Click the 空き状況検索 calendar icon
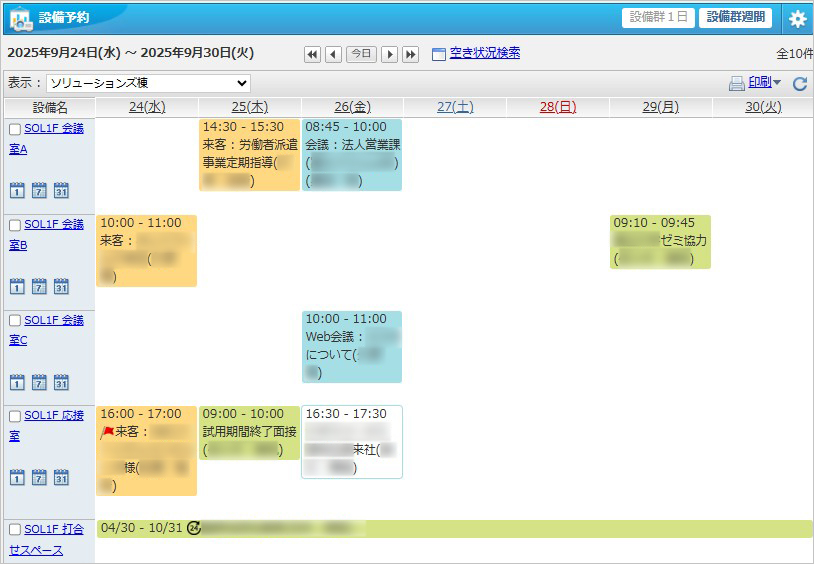The image size is (814, 564). [x=439, y=54]
